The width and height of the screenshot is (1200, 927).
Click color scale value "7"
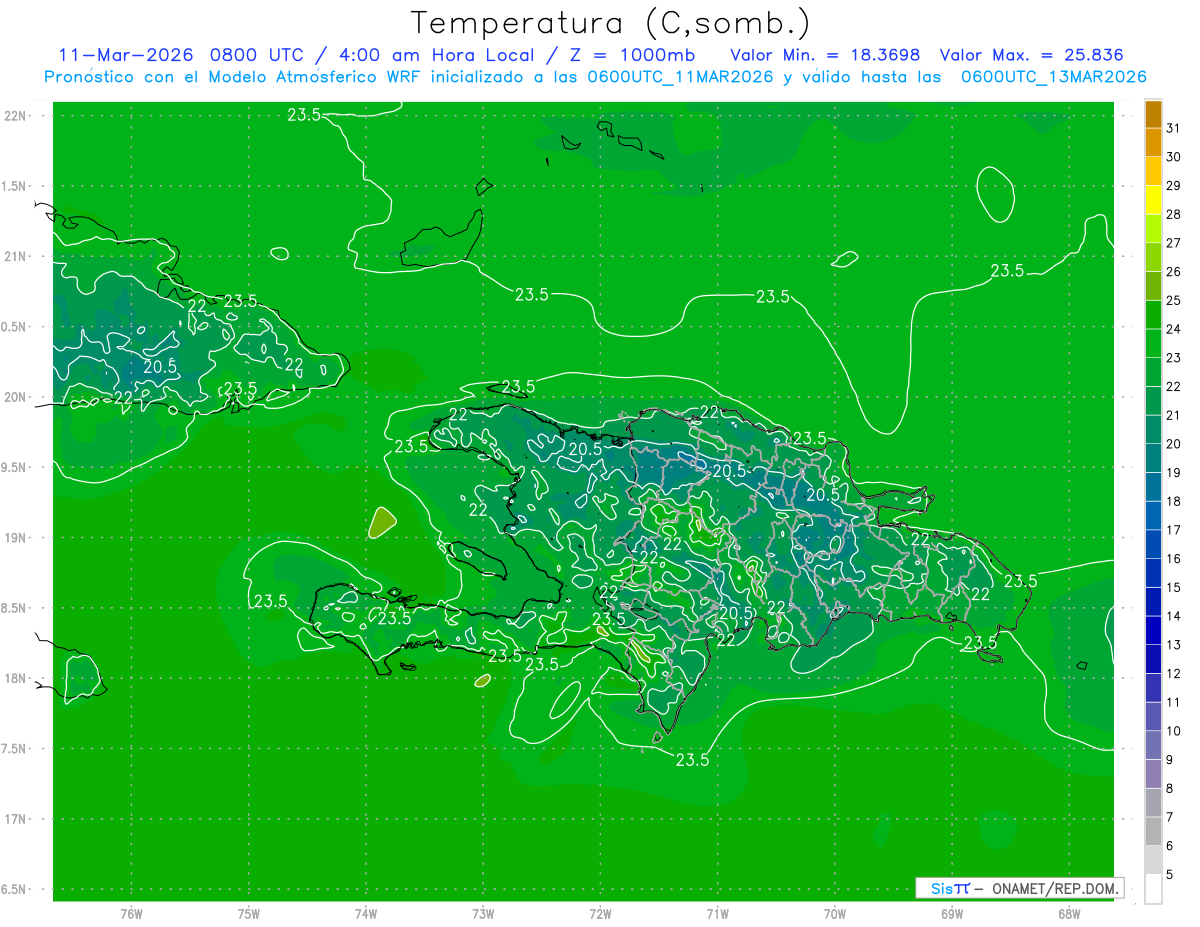coord(1170,817)
